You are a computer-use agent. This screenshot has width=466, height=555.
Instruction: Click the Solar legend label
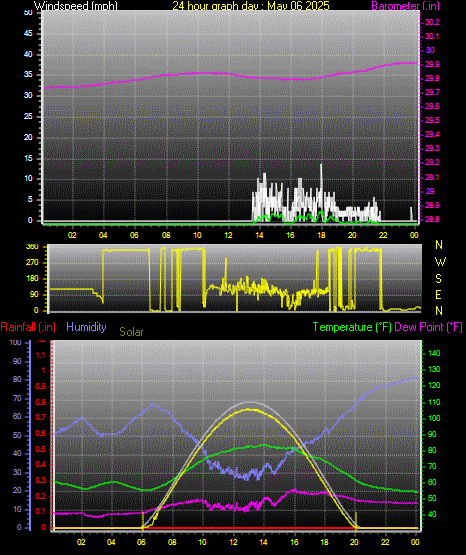coord(131,332)
